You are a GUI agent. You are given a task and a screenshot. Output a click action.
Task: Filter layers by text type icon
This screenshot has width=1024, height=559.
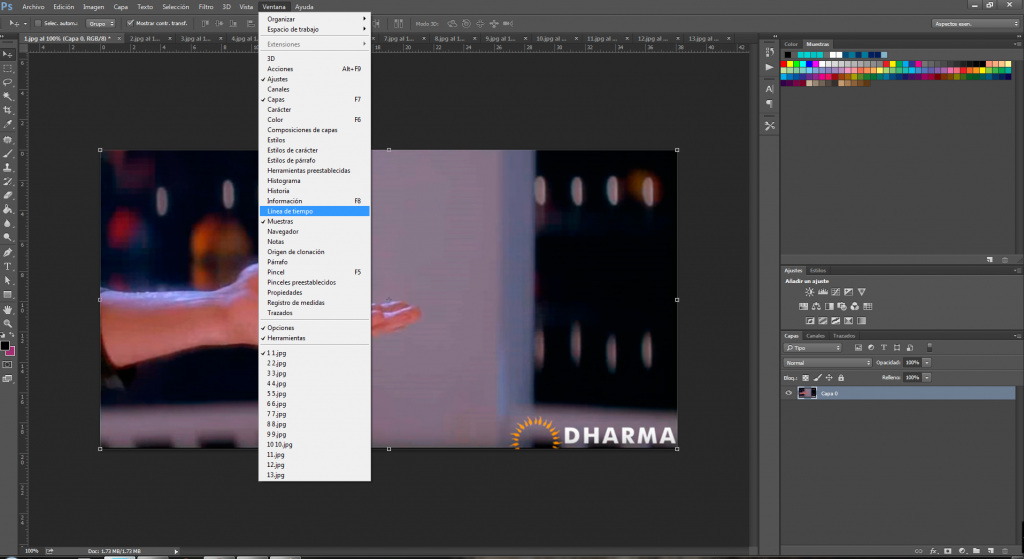coord(884,347)
